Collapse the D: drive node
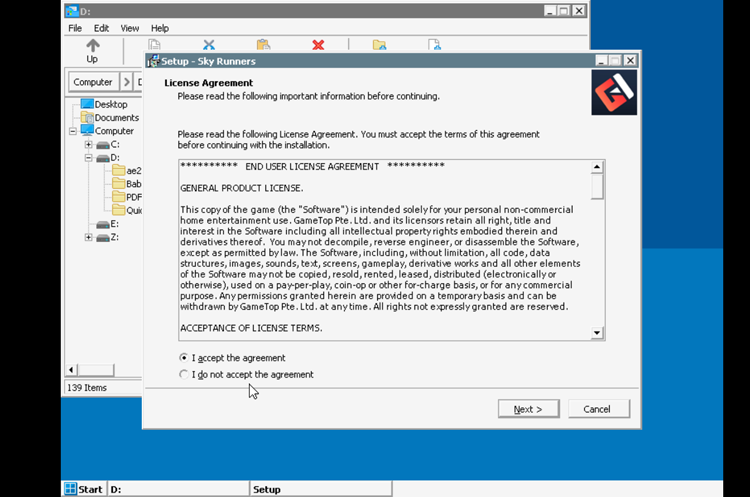The height and width of the screenshot is (497, 750). tap(88, 157)
